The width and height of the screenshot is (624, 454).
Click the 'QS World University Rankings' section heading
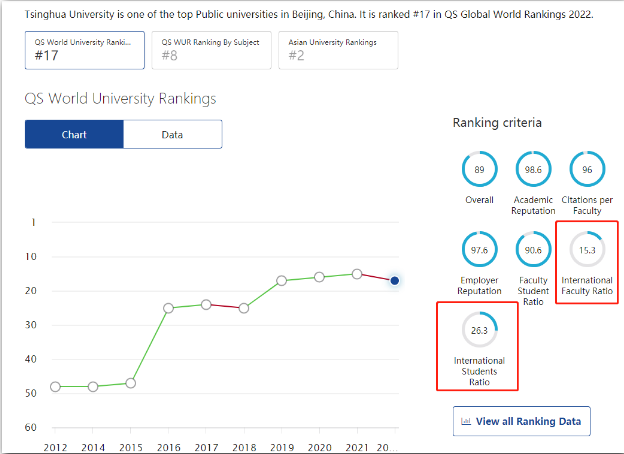[120, 98]
